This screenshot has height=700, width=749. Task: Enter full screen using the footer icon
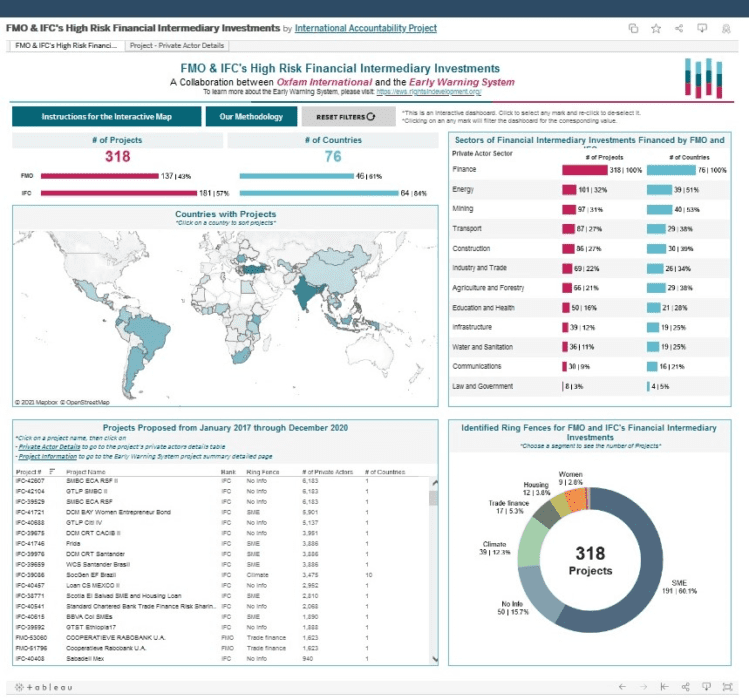tap(727, 687)
